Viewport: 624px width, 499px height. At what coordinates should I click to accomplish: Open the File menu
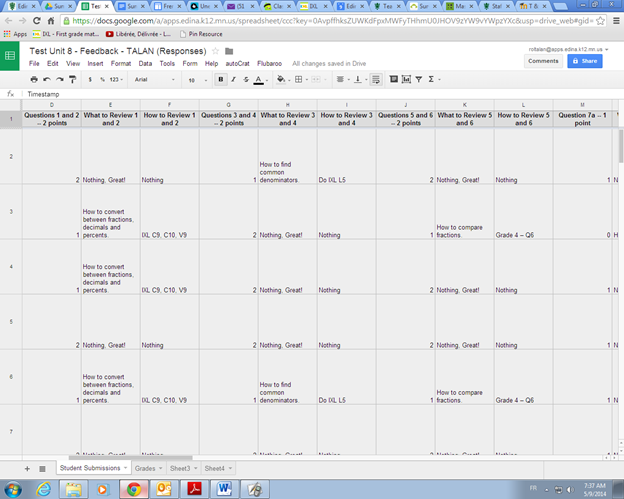[34, 64]
